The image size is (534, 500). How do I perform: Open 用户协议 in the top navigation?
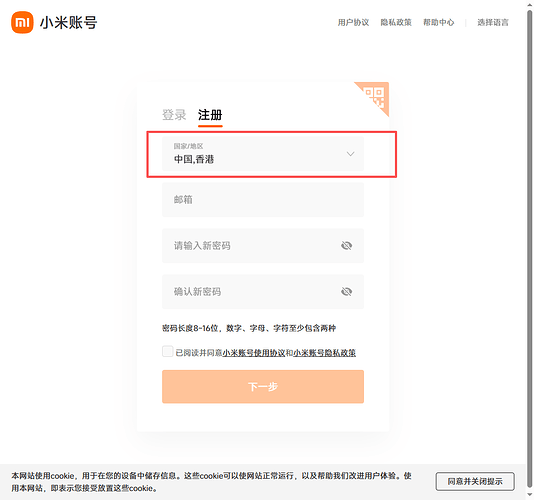tap(353, 22)
